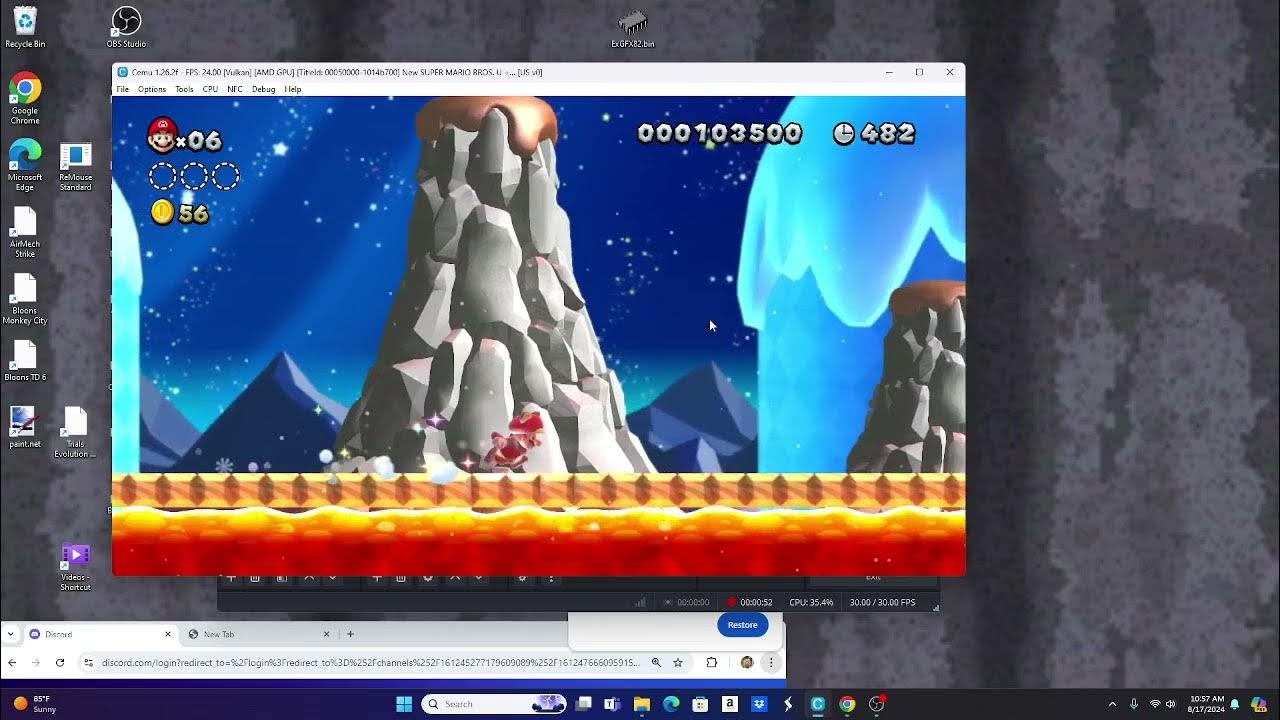Open a new Chrome tab with plus
The height and width of the screenshot is (720, 1280).
click(350, 634)
